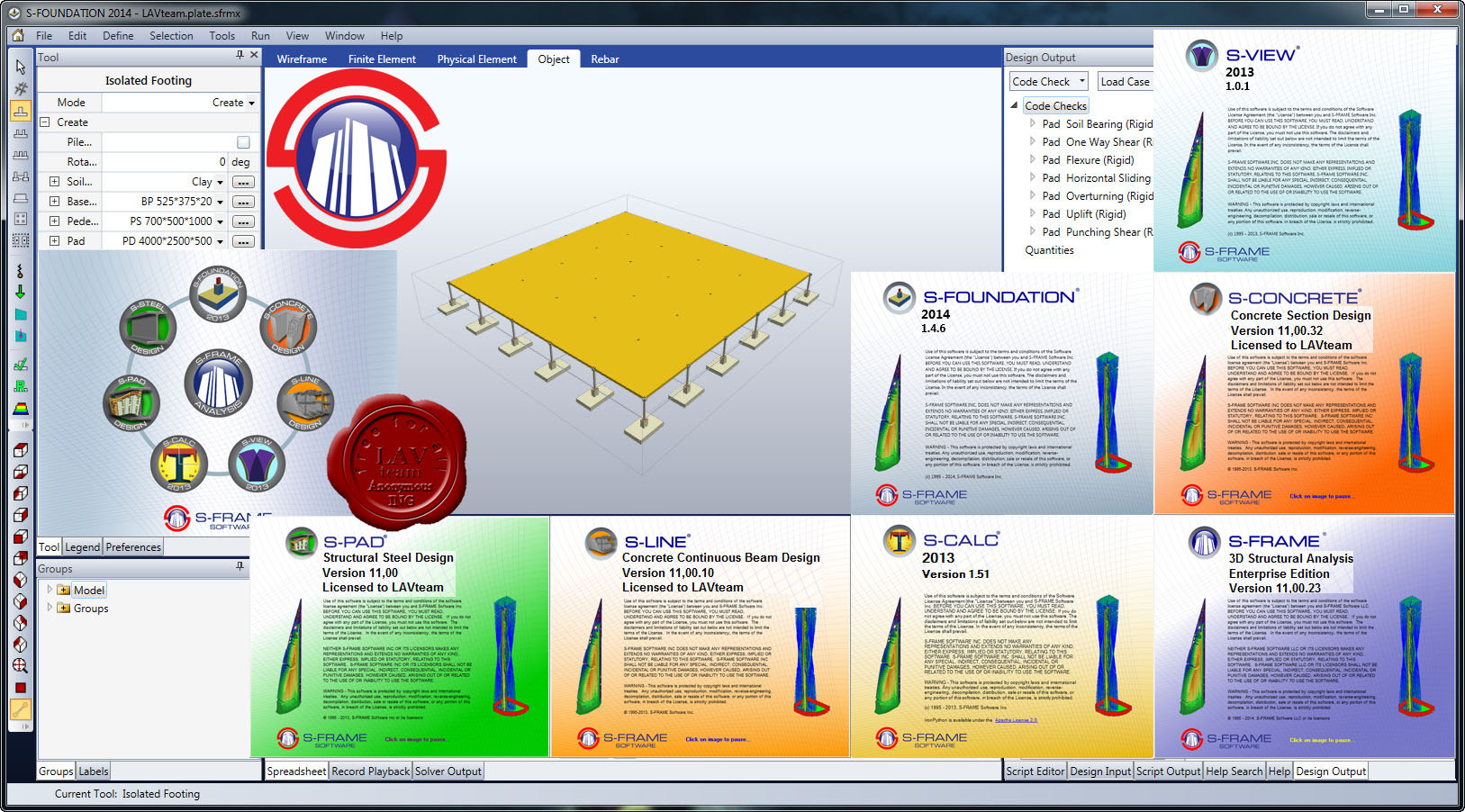Toggle the pin on the Tool panel header
1465x812 pixels.
(x=240, y=56)
